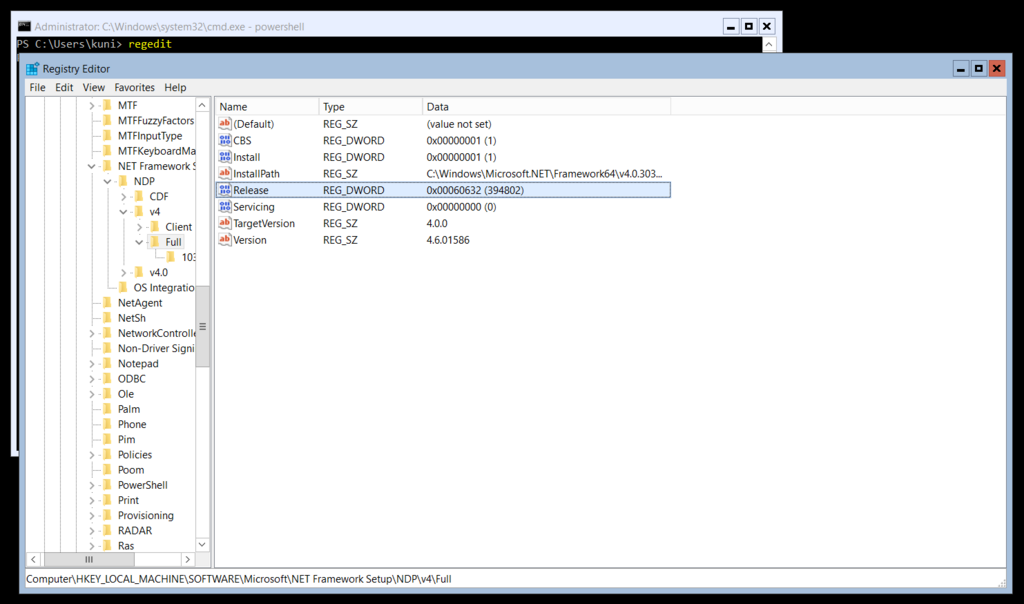Select the MTFInputType key
The width and height of the screenshot is (1024, 604).
point(150,135)
